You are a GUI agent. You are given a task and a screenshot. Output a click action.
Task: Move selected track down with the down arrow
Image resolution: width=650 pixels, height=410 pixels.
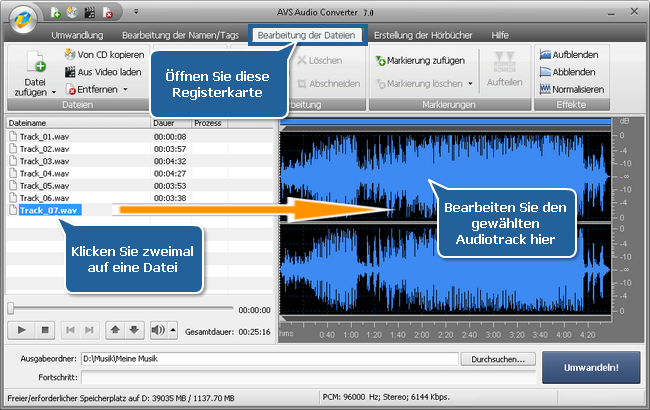pos(135,329)
